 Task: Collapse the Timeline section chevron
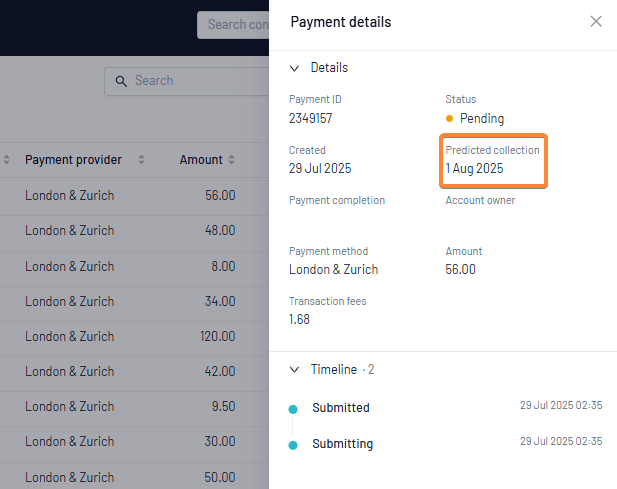[294, 370]
